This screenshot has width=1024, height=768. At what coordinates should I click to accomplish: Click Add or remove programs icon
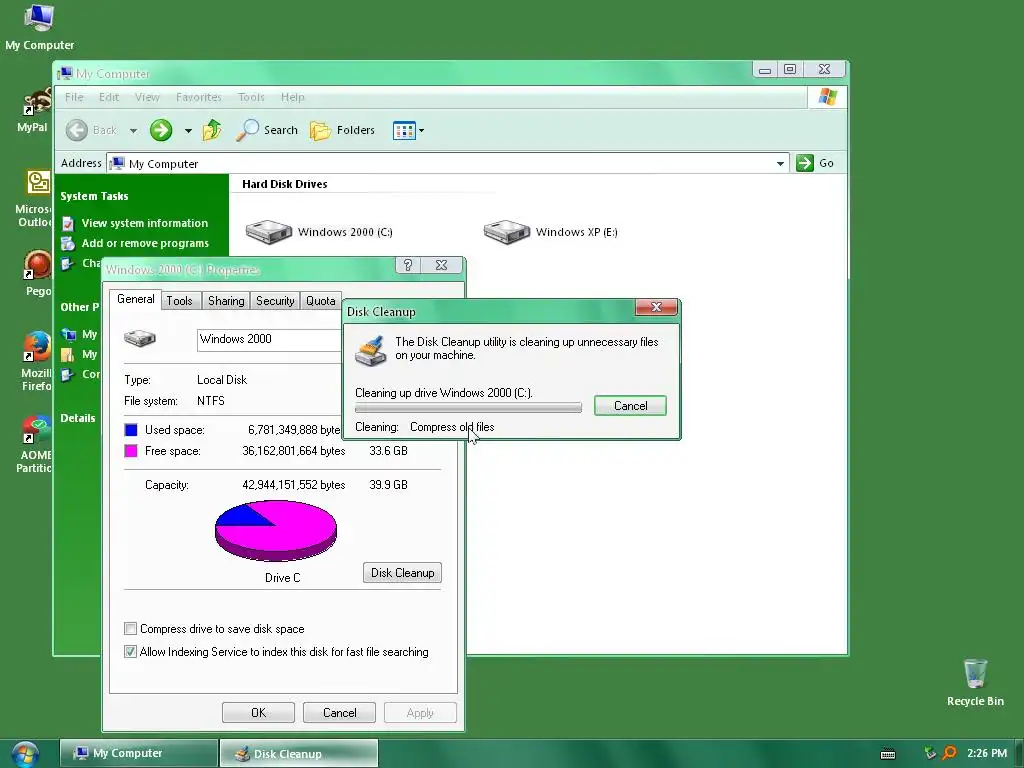[68, 244]
